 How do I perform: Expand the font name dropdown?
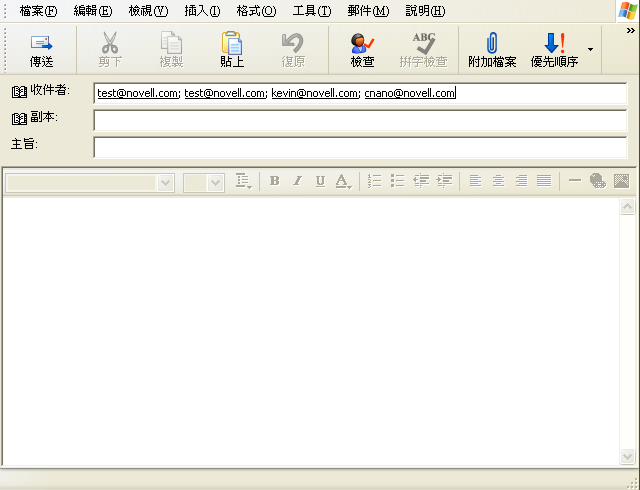(165, 183)
